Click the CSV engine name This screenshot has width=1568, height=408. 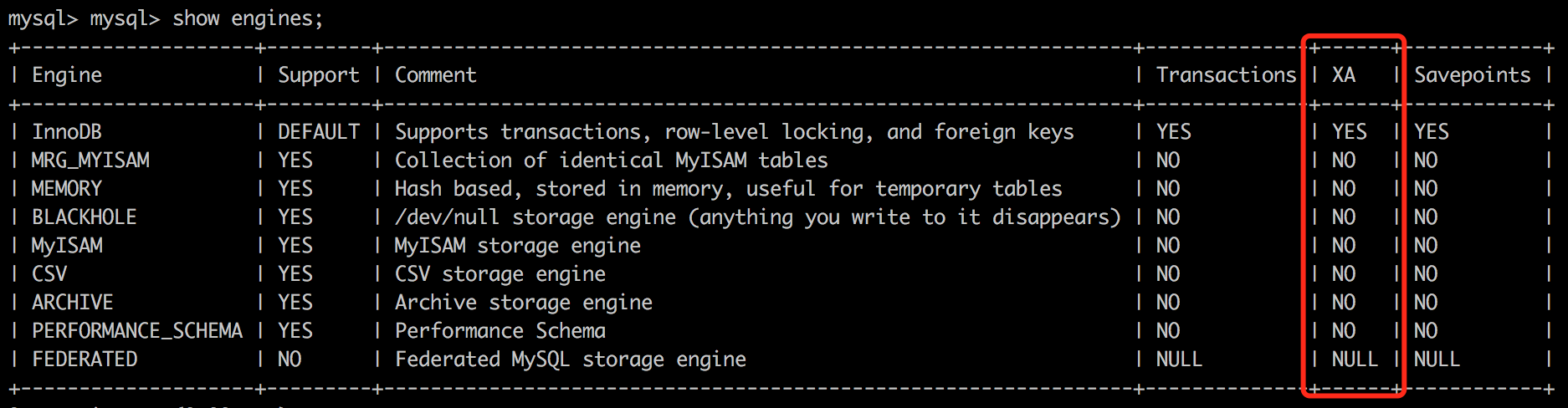(49, 274)
